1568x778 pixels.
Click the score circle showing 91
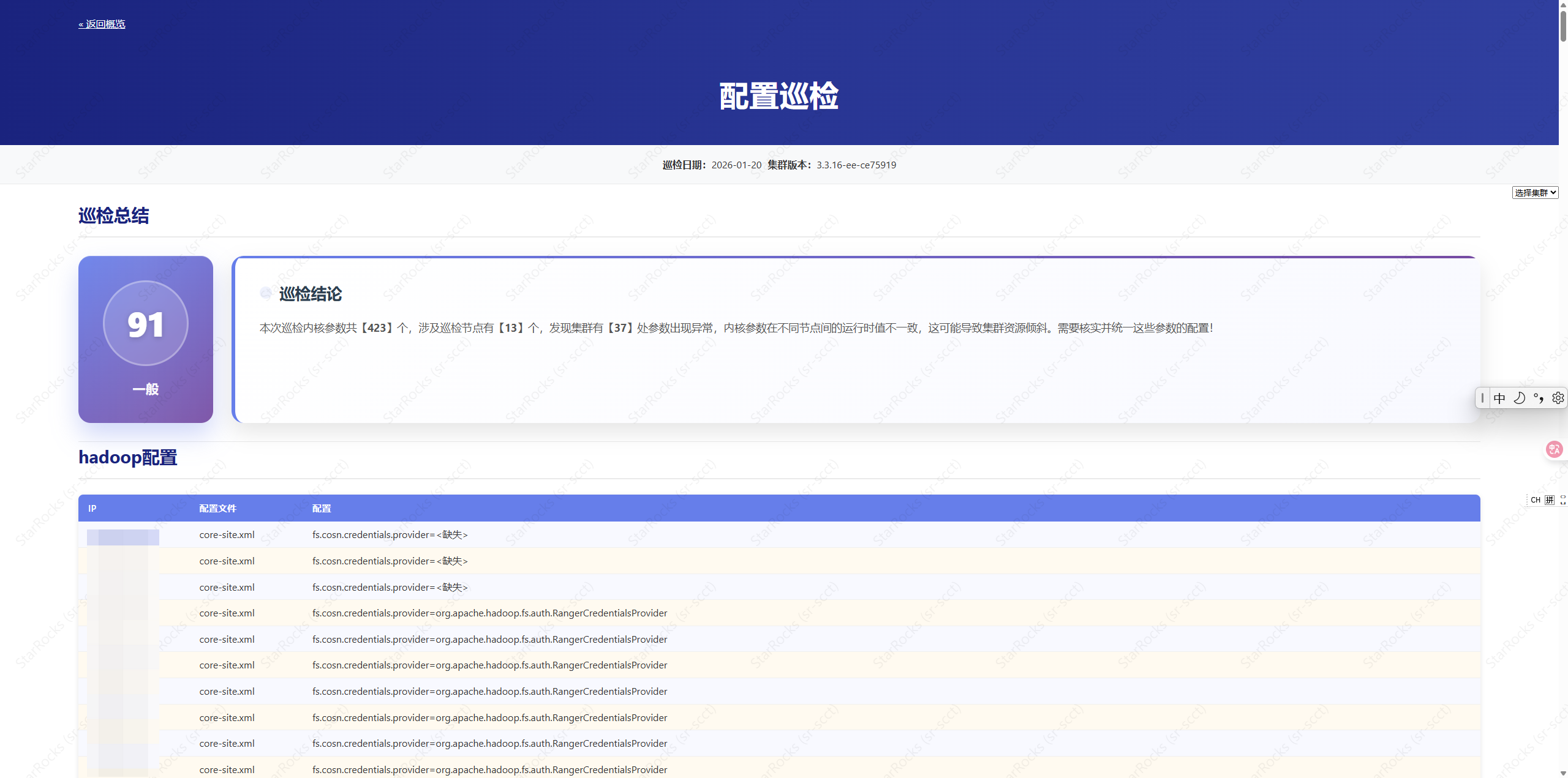pos(146,324)
